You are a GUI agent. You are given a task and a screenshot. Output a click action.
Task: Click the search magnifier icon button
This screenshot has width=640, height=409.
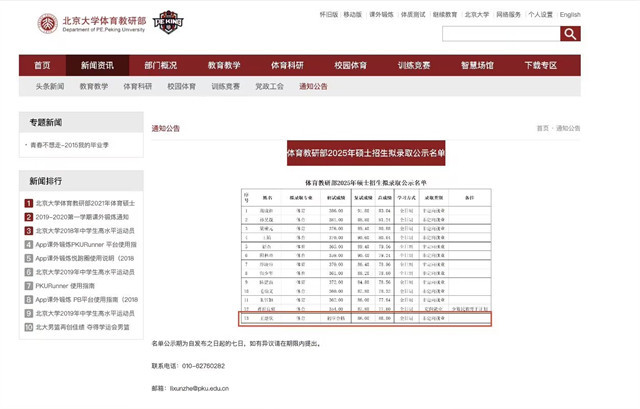pos(569,34)
